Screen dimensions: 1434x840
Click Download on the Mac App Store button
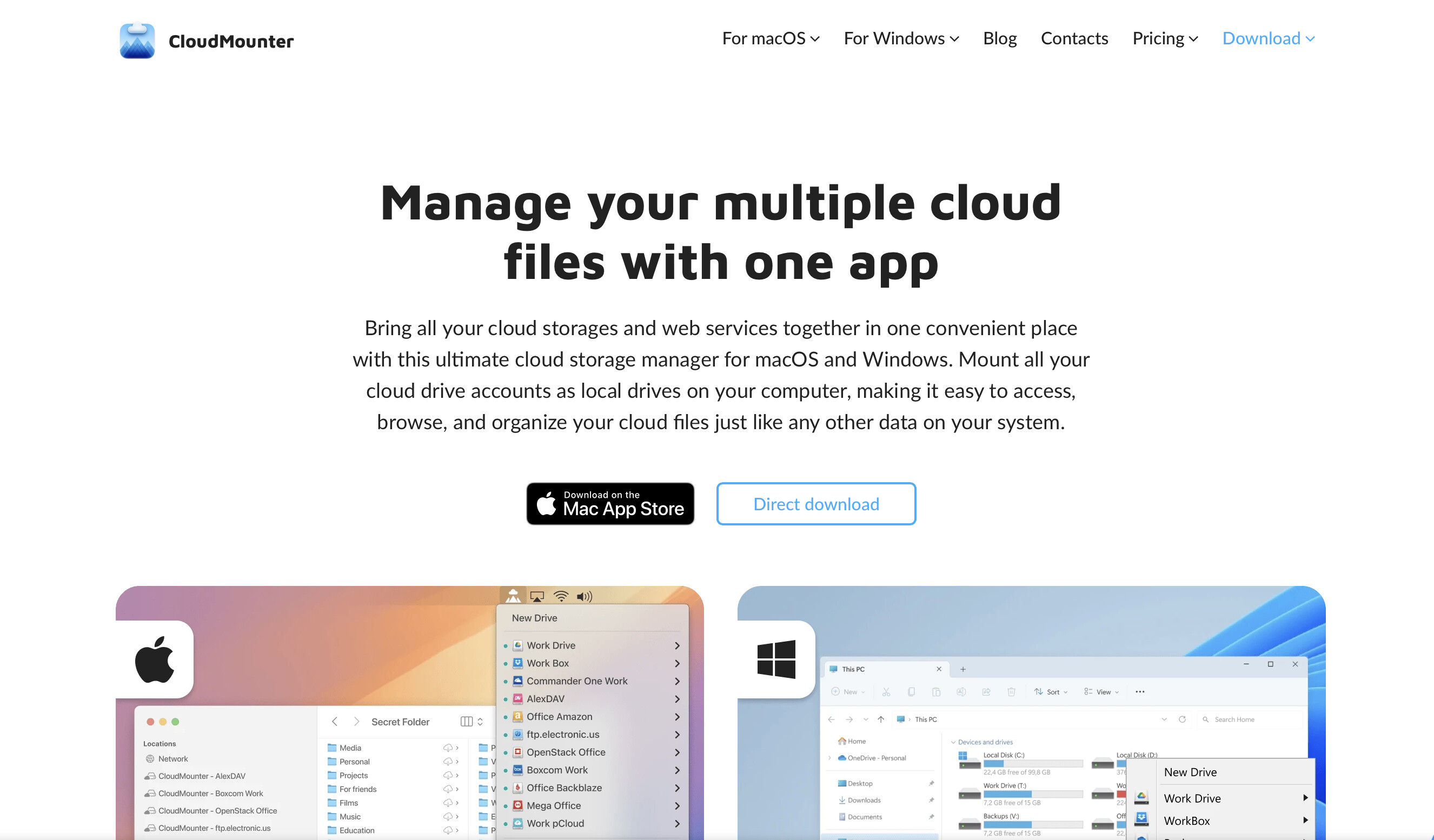point(610,504)
